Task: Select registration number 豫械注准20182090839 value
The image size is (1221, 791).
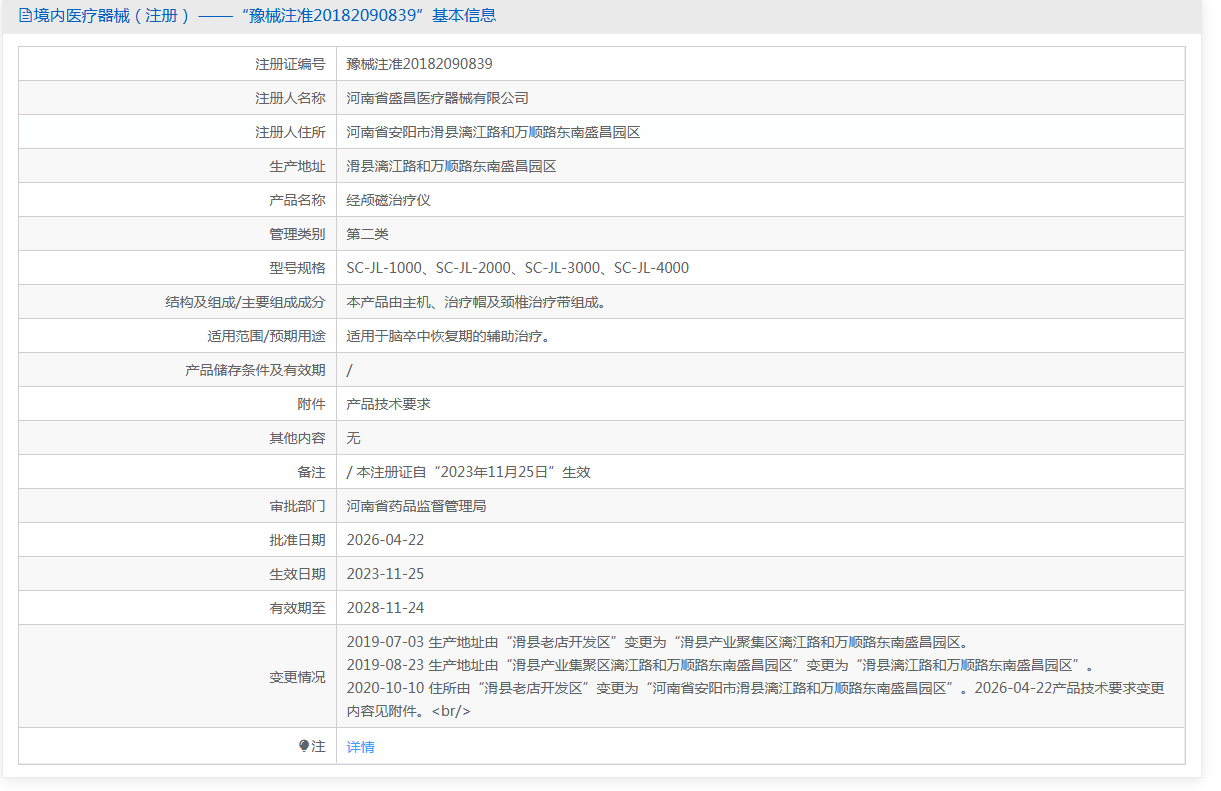Action: point(420,64)
